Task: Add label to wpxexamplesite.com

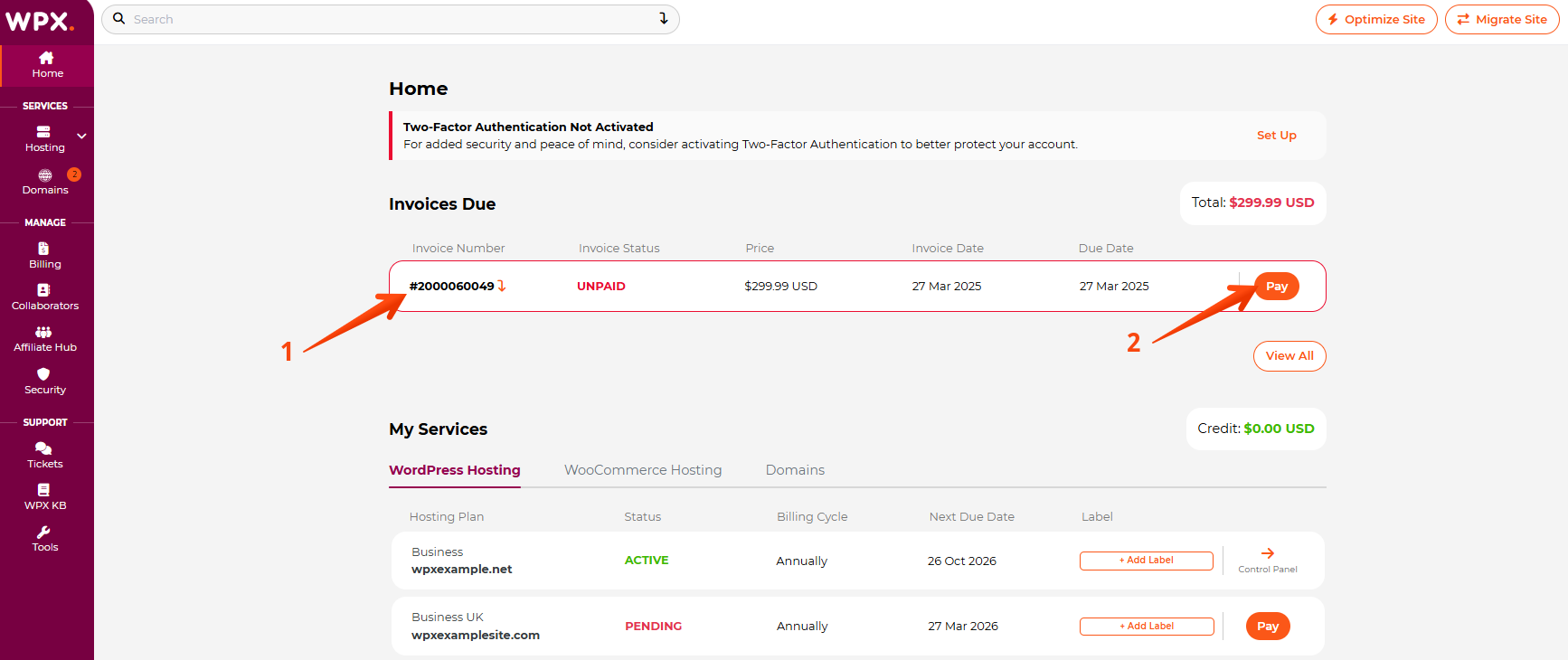Action: pyautogui.click(x=1147, y=627)
